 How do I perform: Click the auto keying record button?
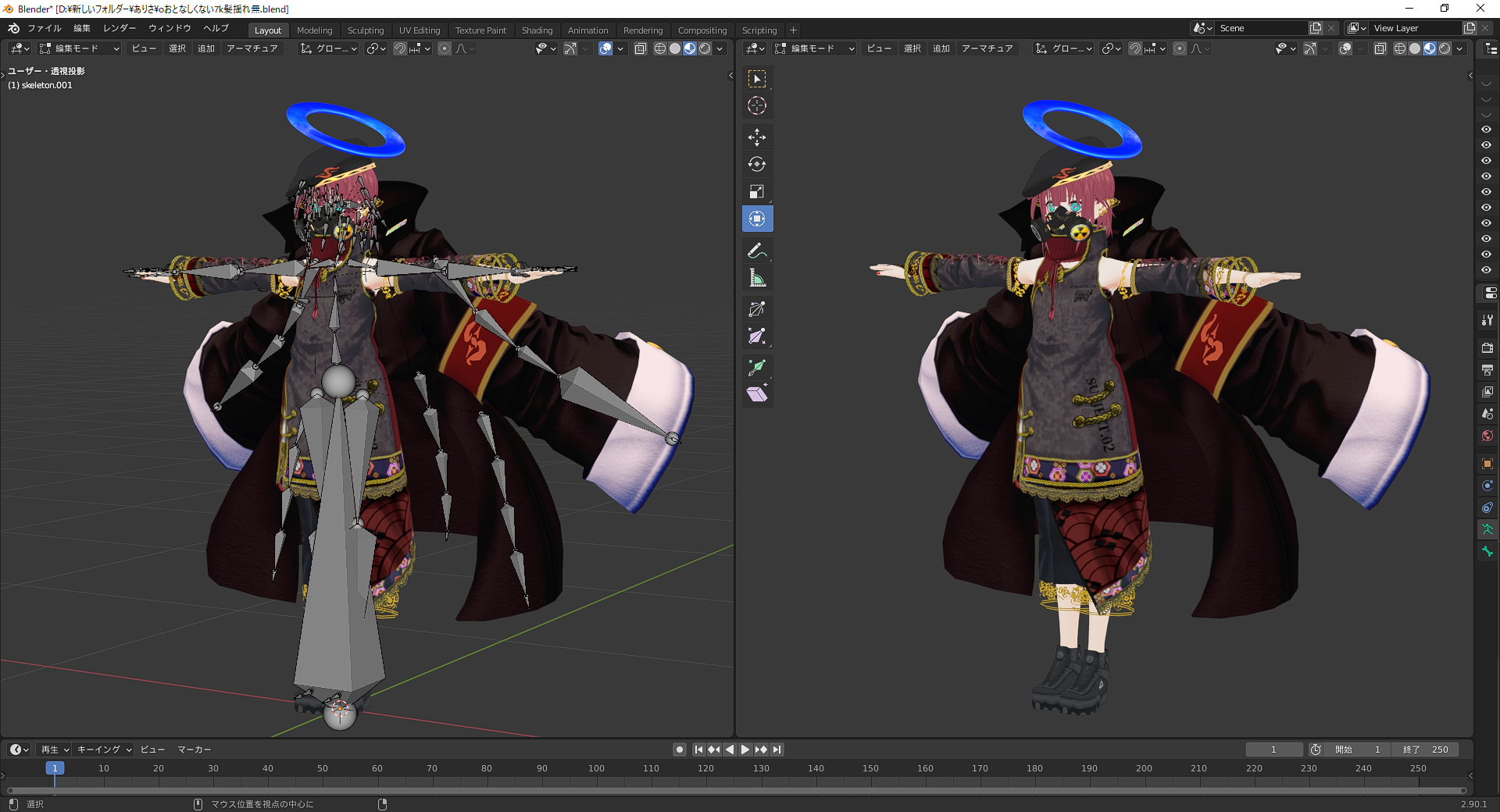680,750
